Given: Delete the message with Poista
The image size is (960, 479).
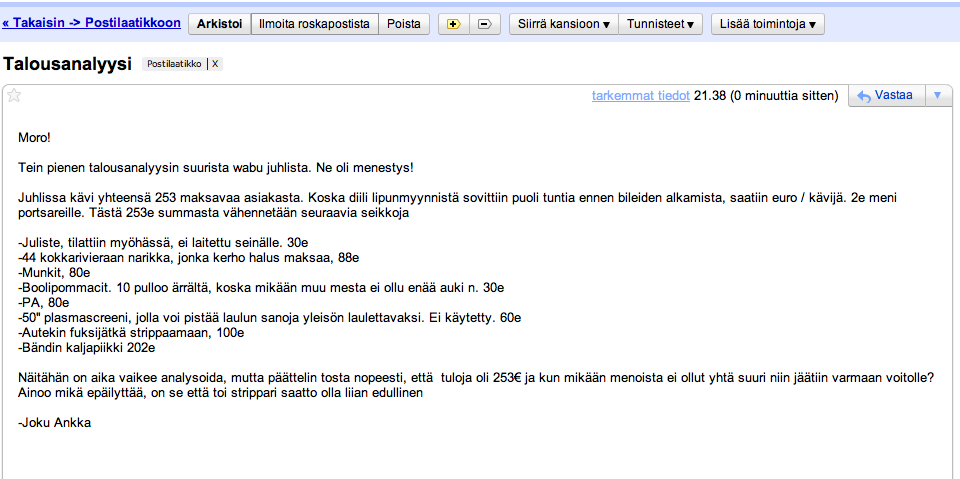Looking at the screenshot, I should [404, 24].
